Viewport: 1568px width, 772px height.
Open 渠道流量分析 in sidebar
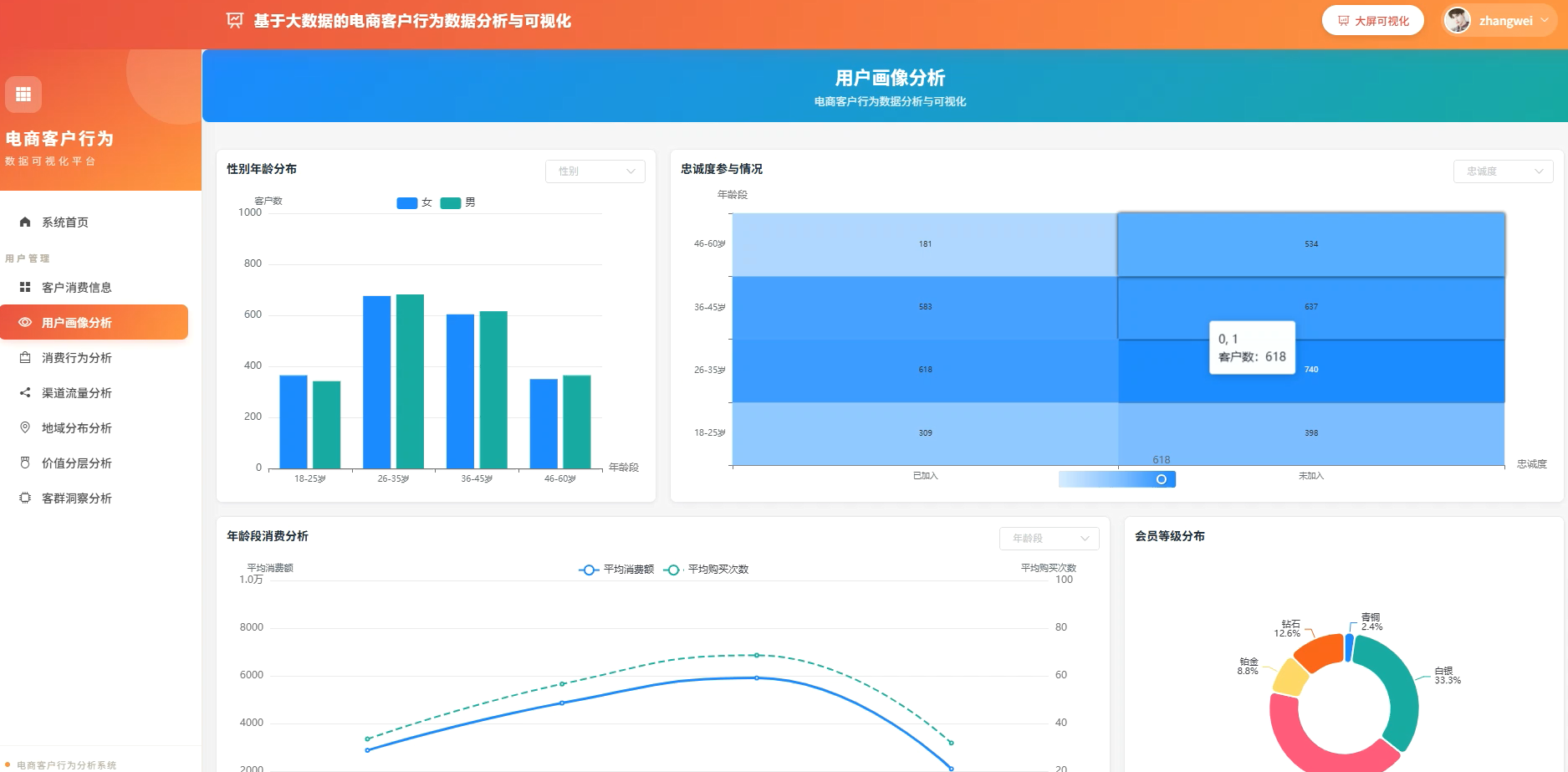[x=94, y=392]
